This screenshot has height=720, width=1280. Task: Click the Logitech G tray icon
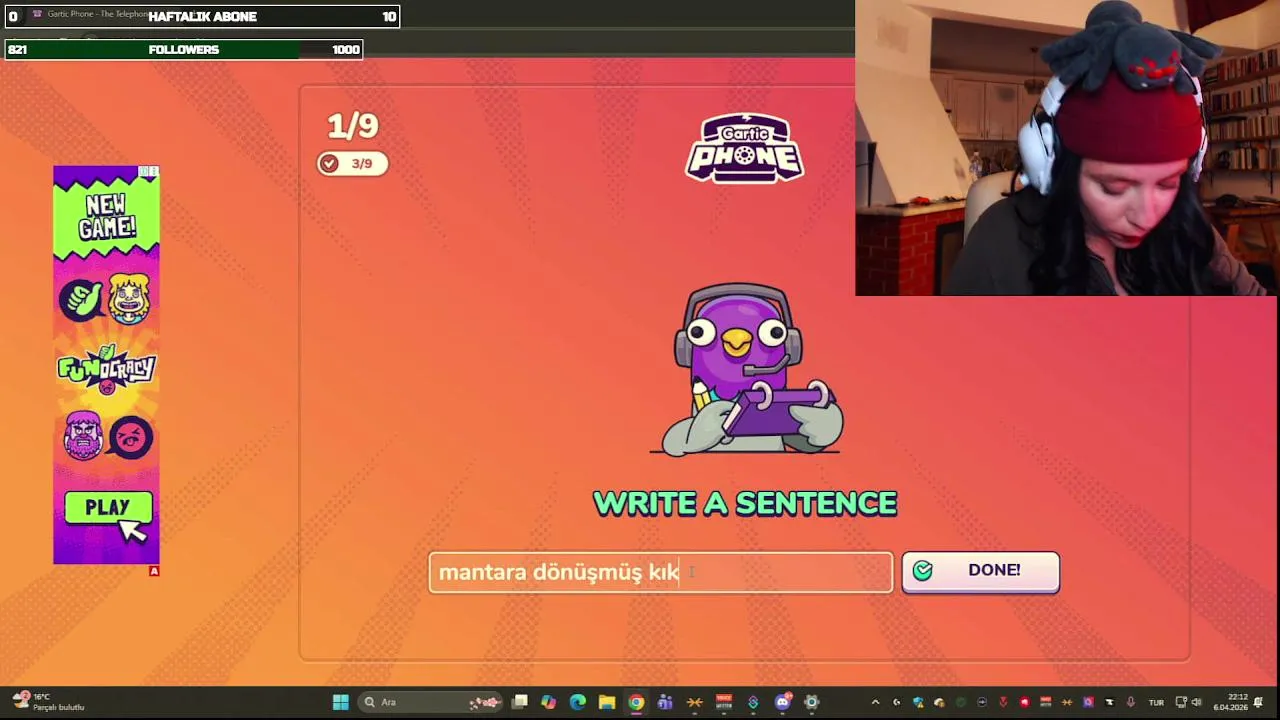tap(897, 702)
